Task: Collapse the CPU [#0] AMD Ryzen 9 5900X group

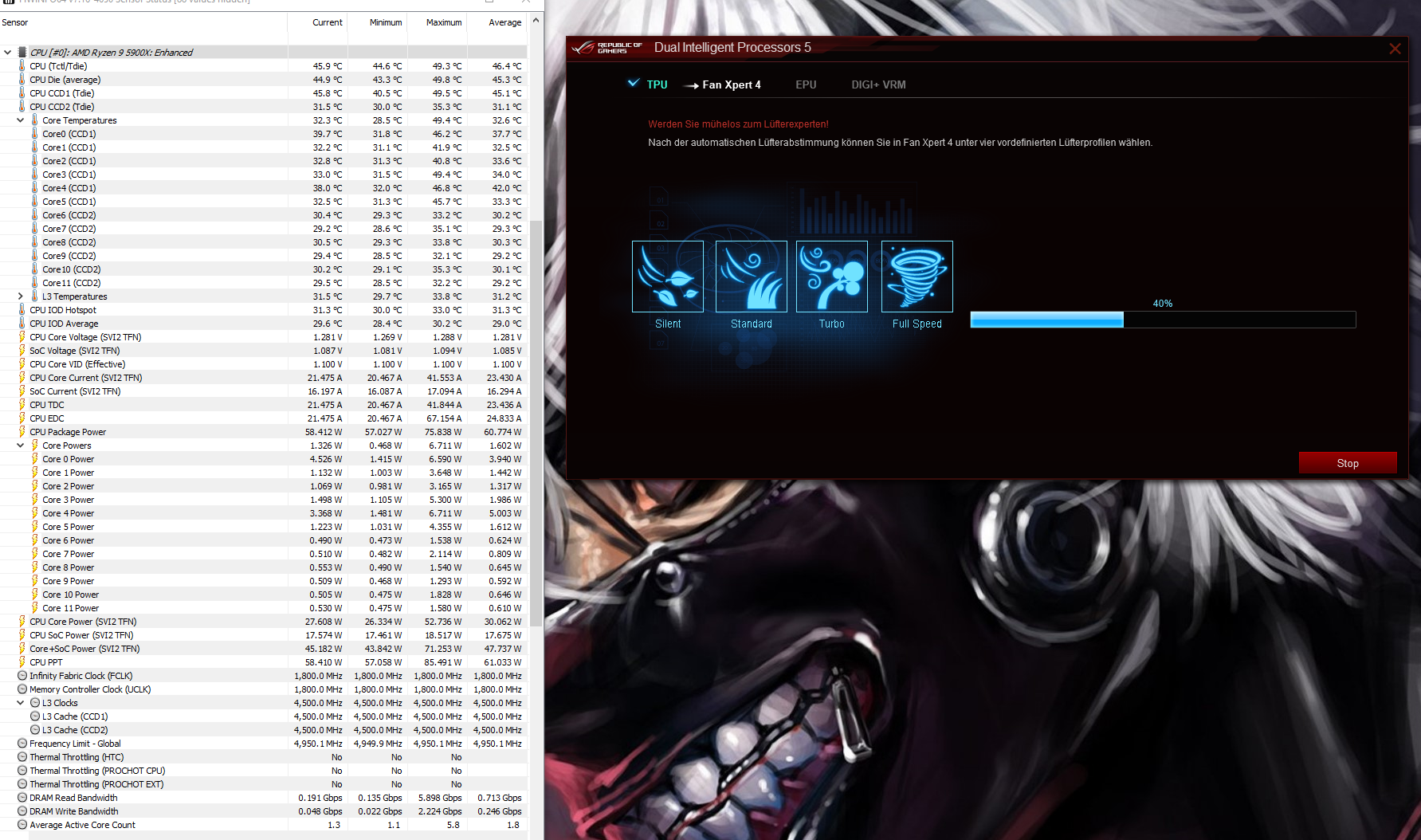Action: pos(8,53)
